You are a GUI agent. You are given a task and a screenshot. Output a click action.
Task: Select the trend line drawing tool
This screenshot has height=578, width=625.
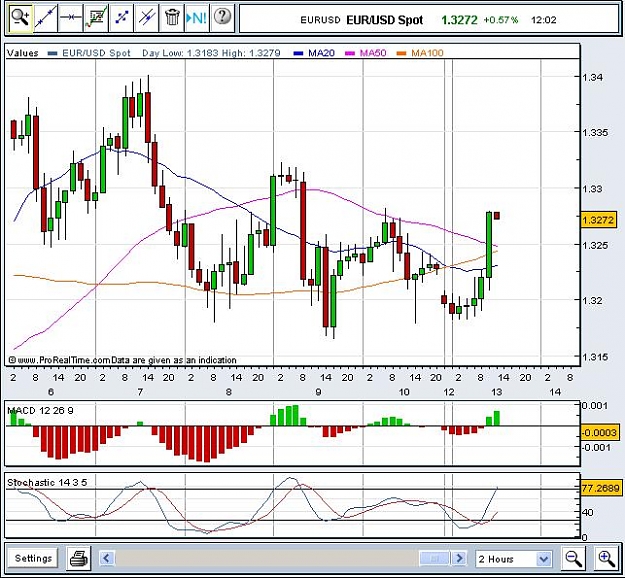[x=45, y=18]
